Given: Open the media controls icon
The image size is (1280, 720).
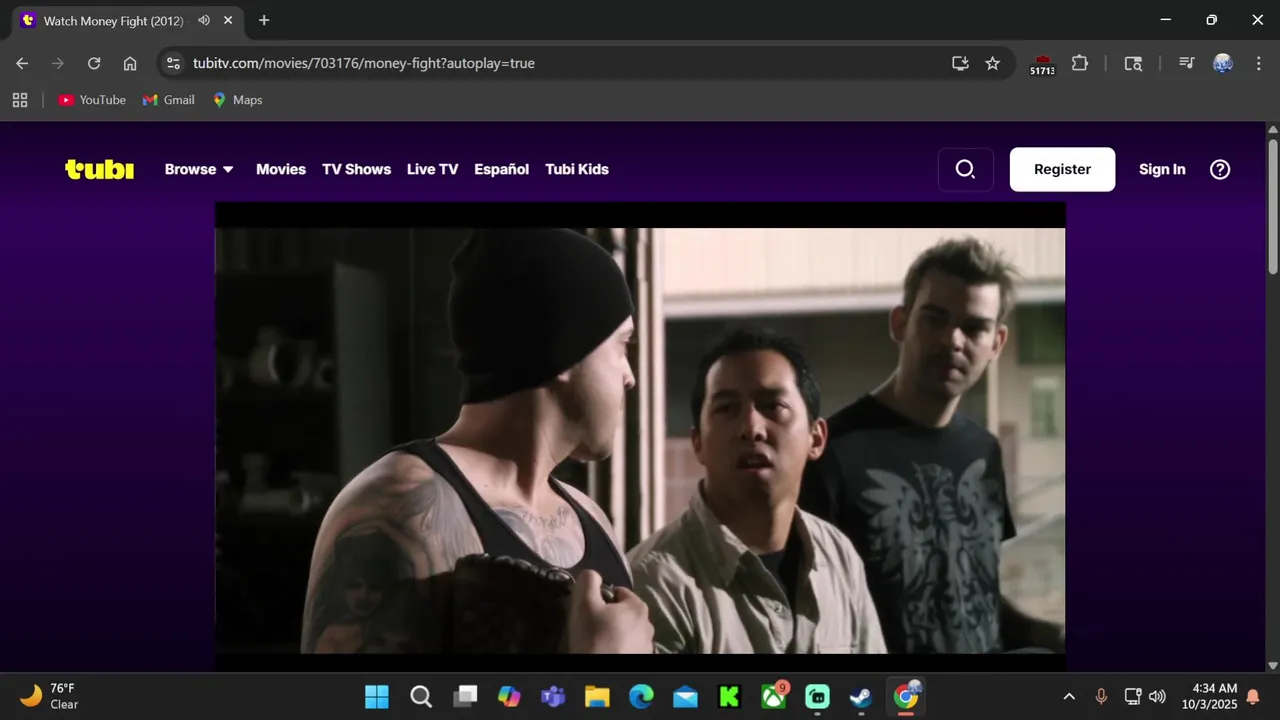Looking at the screenshot, I should pos(1187,63).
